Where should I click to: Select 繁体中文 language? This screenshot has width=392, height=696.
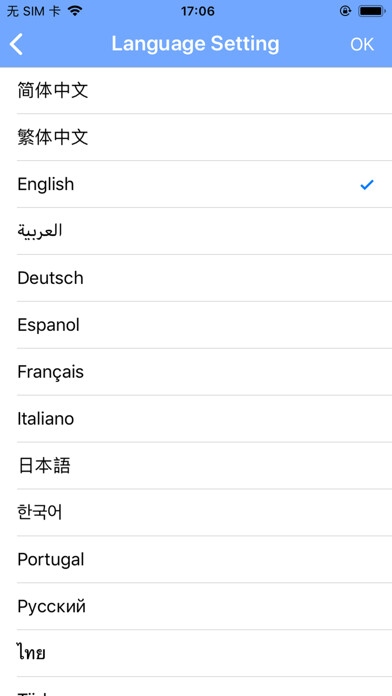[x=196, y=137]
